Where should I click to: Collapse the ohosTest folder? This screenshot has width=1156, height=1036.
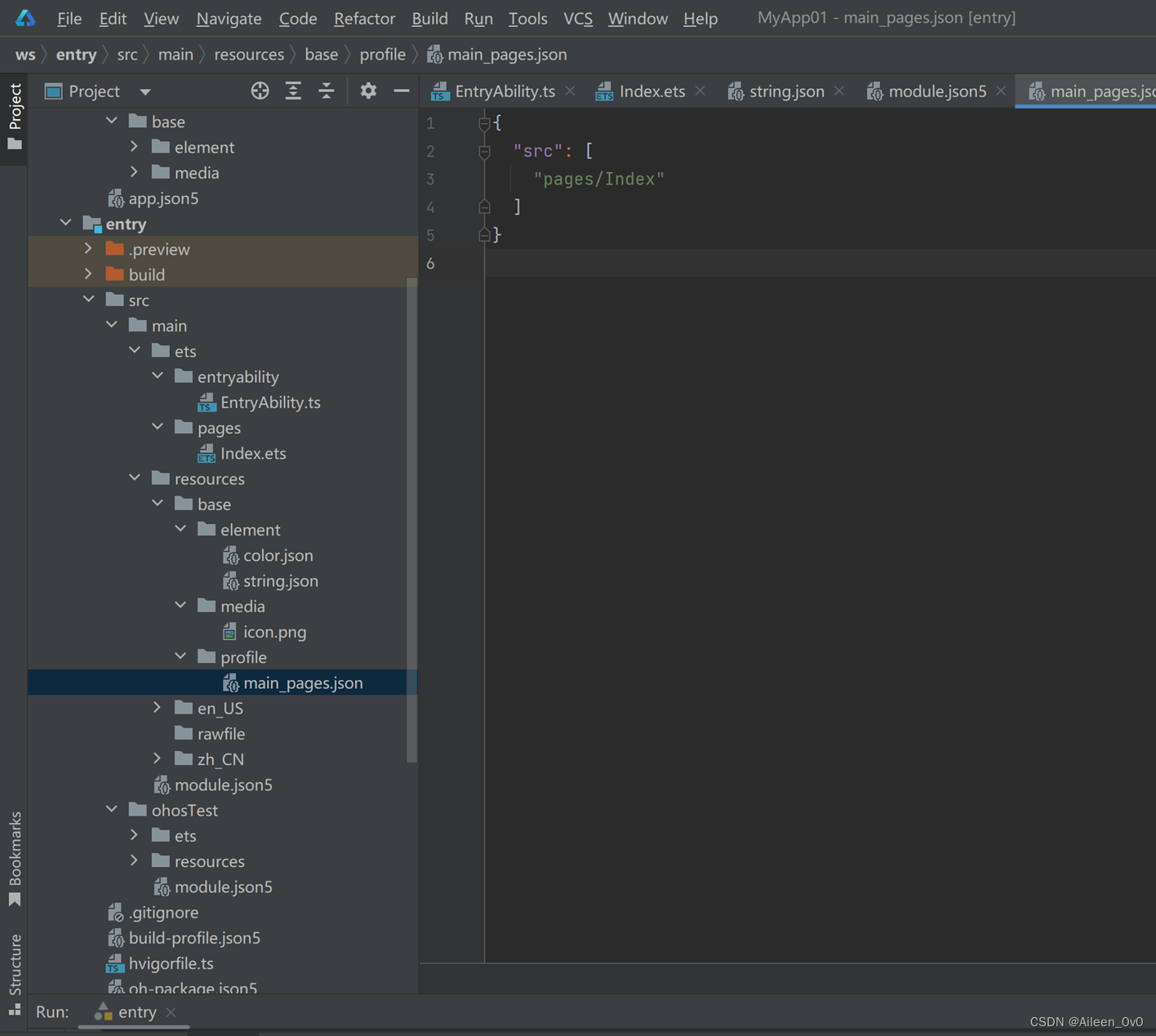(112, 810)
